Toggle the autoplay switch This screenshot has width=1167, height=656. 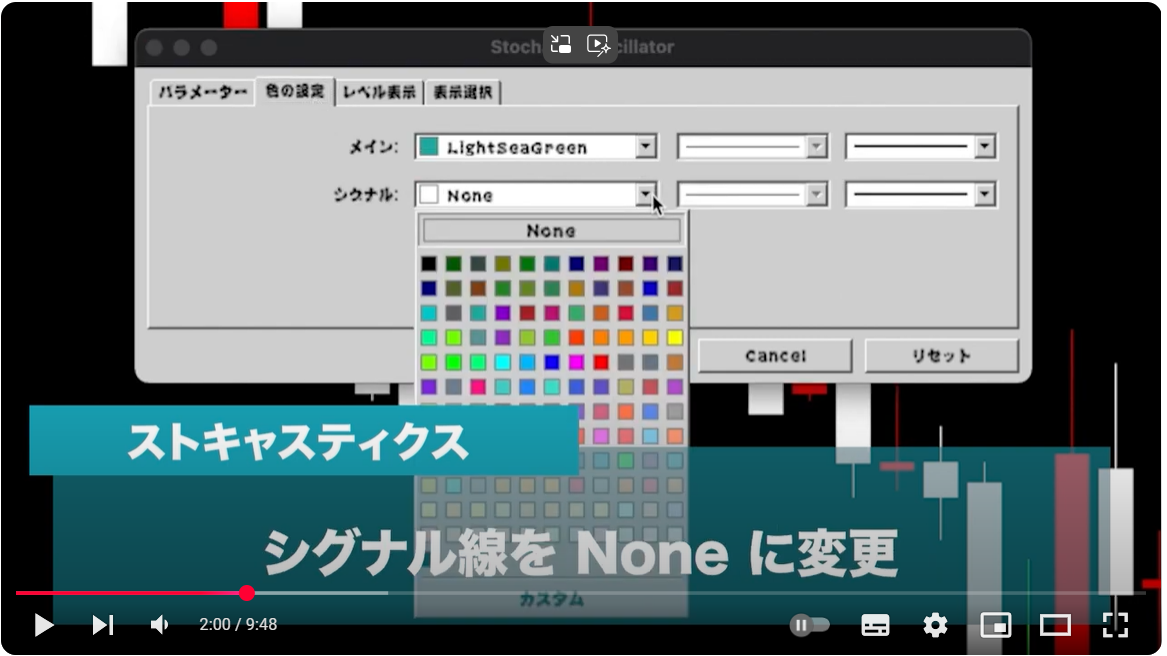tap(809, 625)
